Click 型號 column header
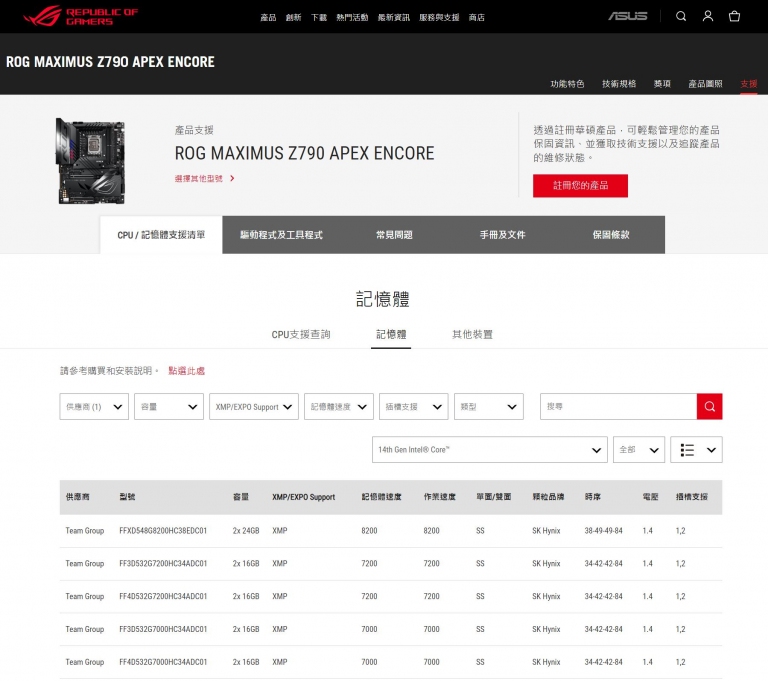 [127, 497]
